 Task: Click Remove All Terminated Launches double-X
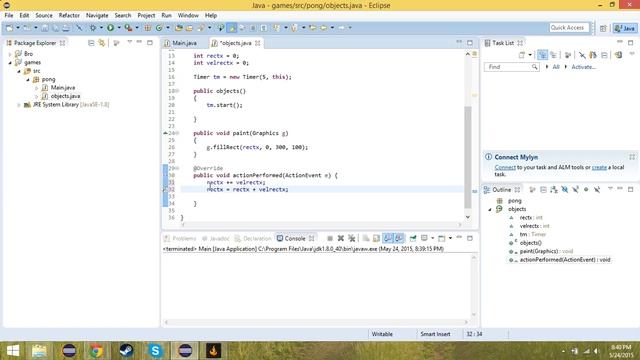coord(351,238)
